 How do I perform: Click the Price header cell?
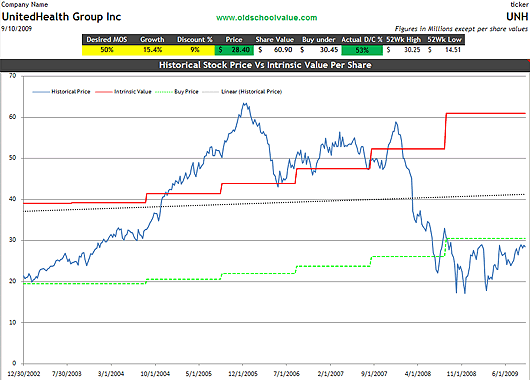[x=234, y=40]
